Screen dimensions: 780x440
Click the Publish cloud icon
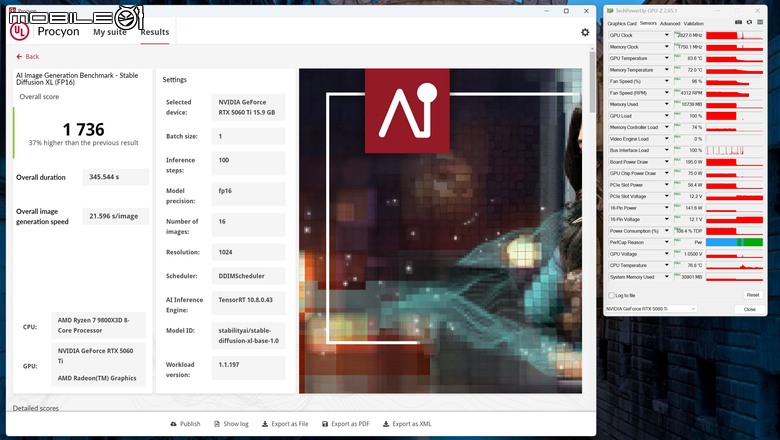tap(173, 424)
